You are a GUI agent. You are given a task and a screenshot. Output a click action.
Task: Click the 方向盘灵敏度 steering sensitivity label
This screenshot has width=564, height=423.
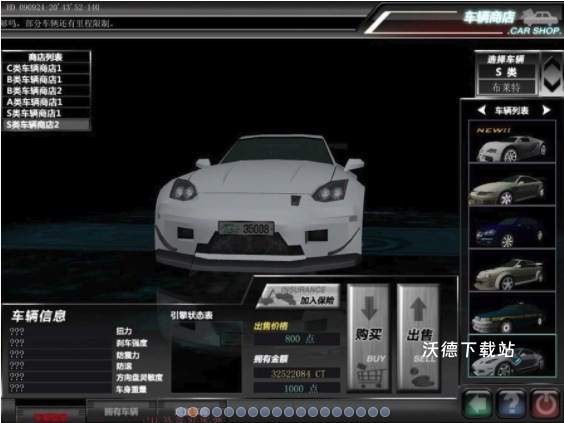[x=140, y=378]
